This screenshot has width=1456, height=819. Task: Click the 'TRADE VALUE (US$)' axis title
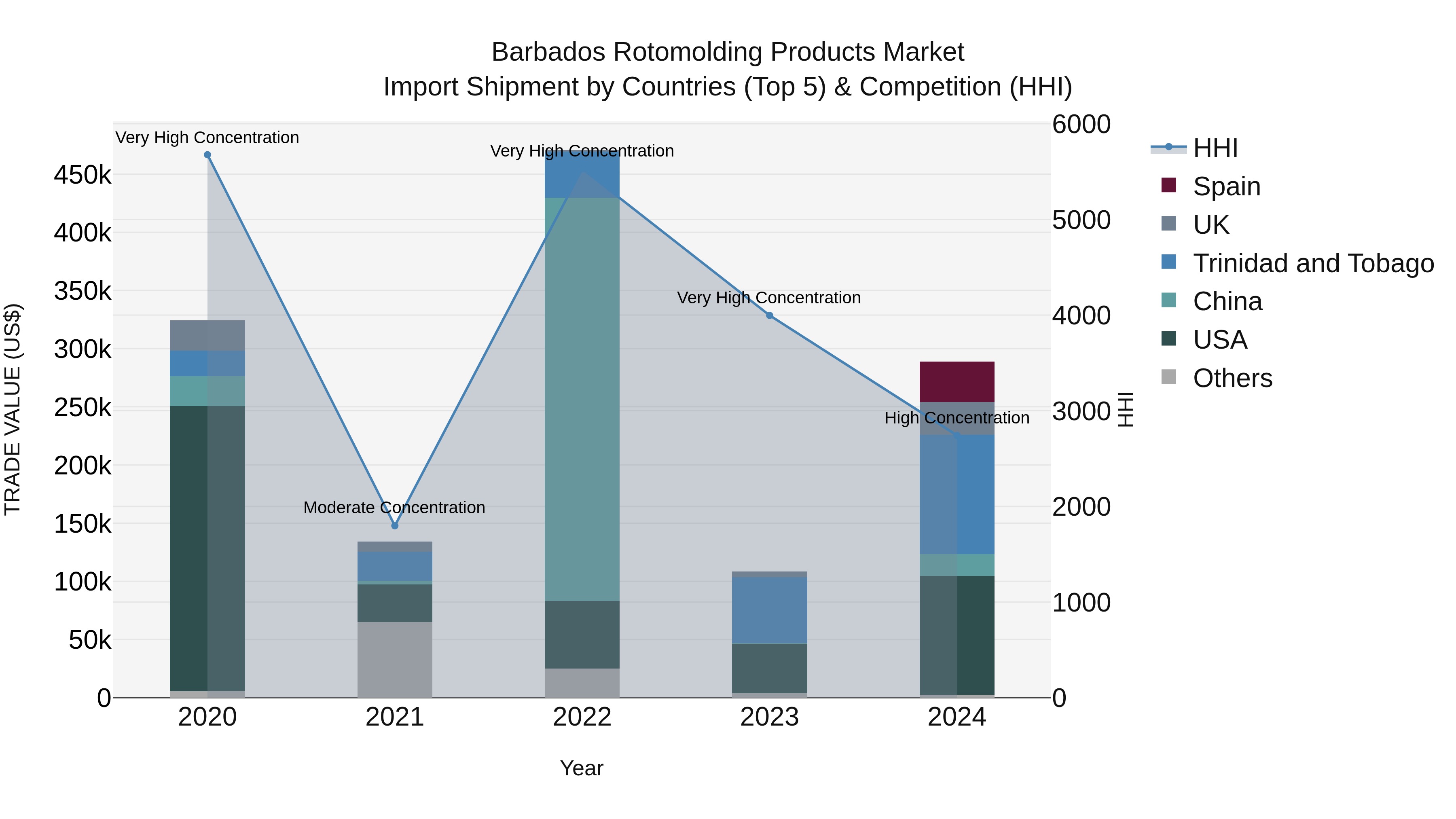pos(13,409)
